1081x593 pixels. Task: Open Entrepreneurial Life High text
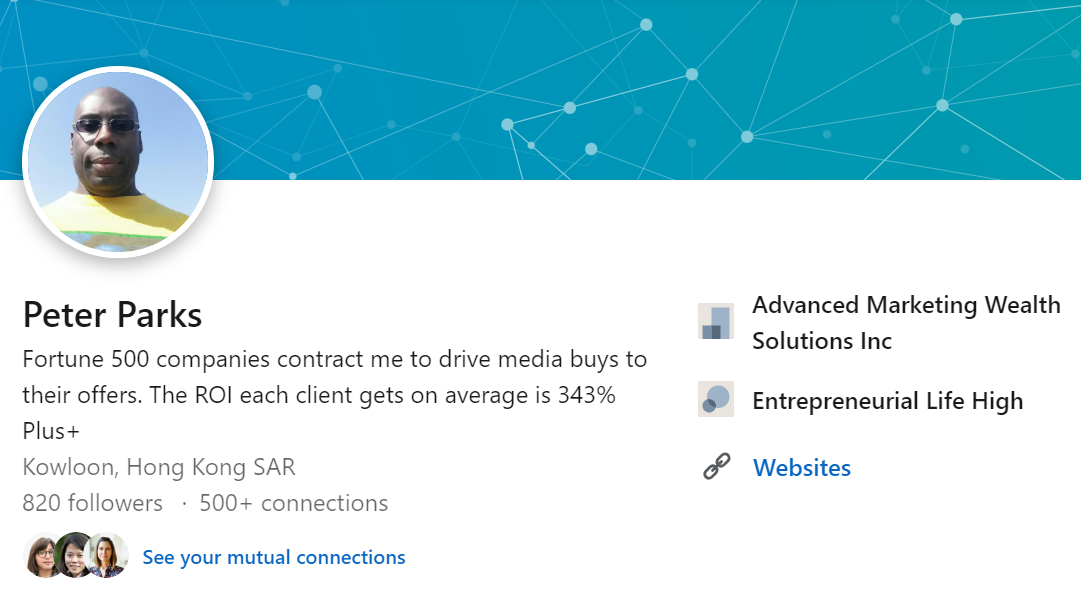point(887,401)
